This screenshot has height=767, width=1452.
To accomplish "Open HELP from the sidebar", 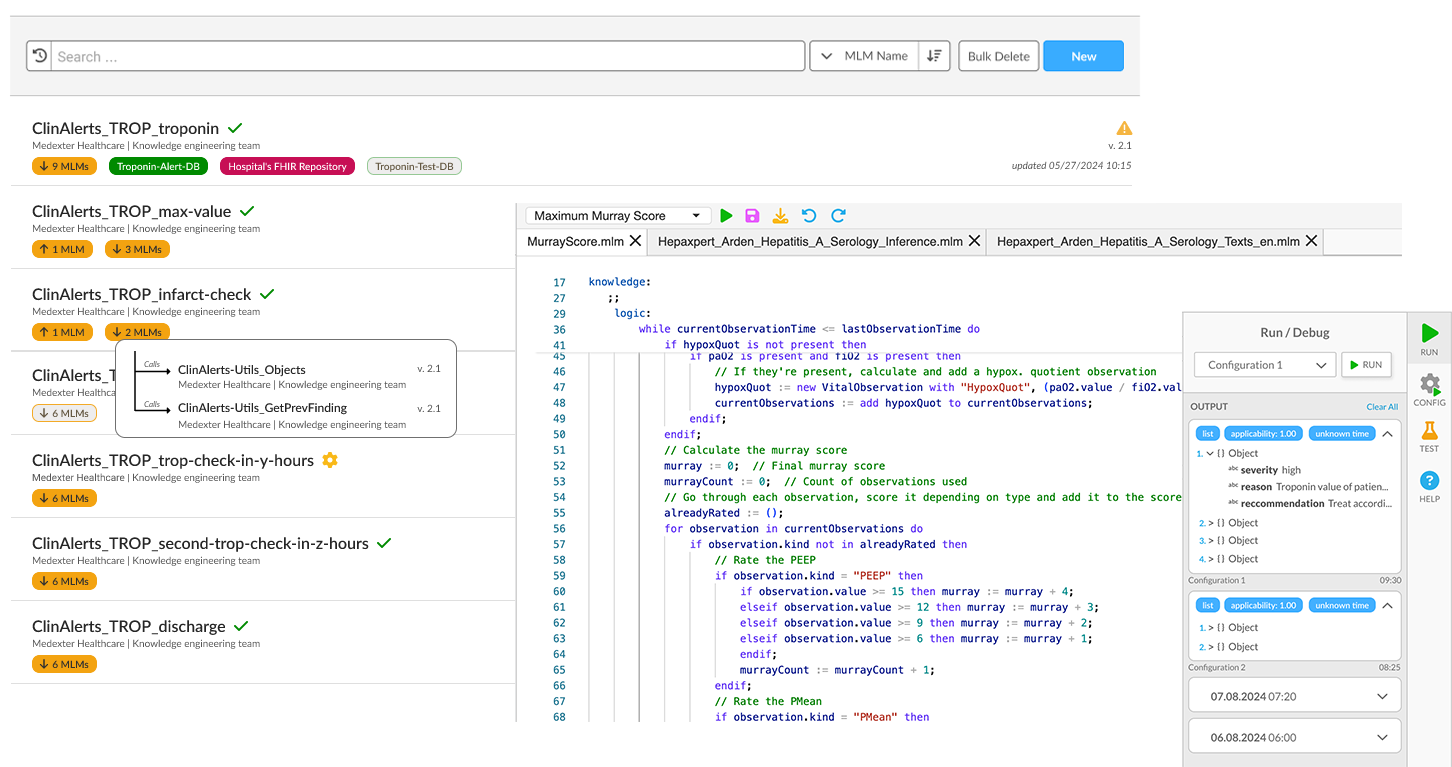I will coord(1429,486).
